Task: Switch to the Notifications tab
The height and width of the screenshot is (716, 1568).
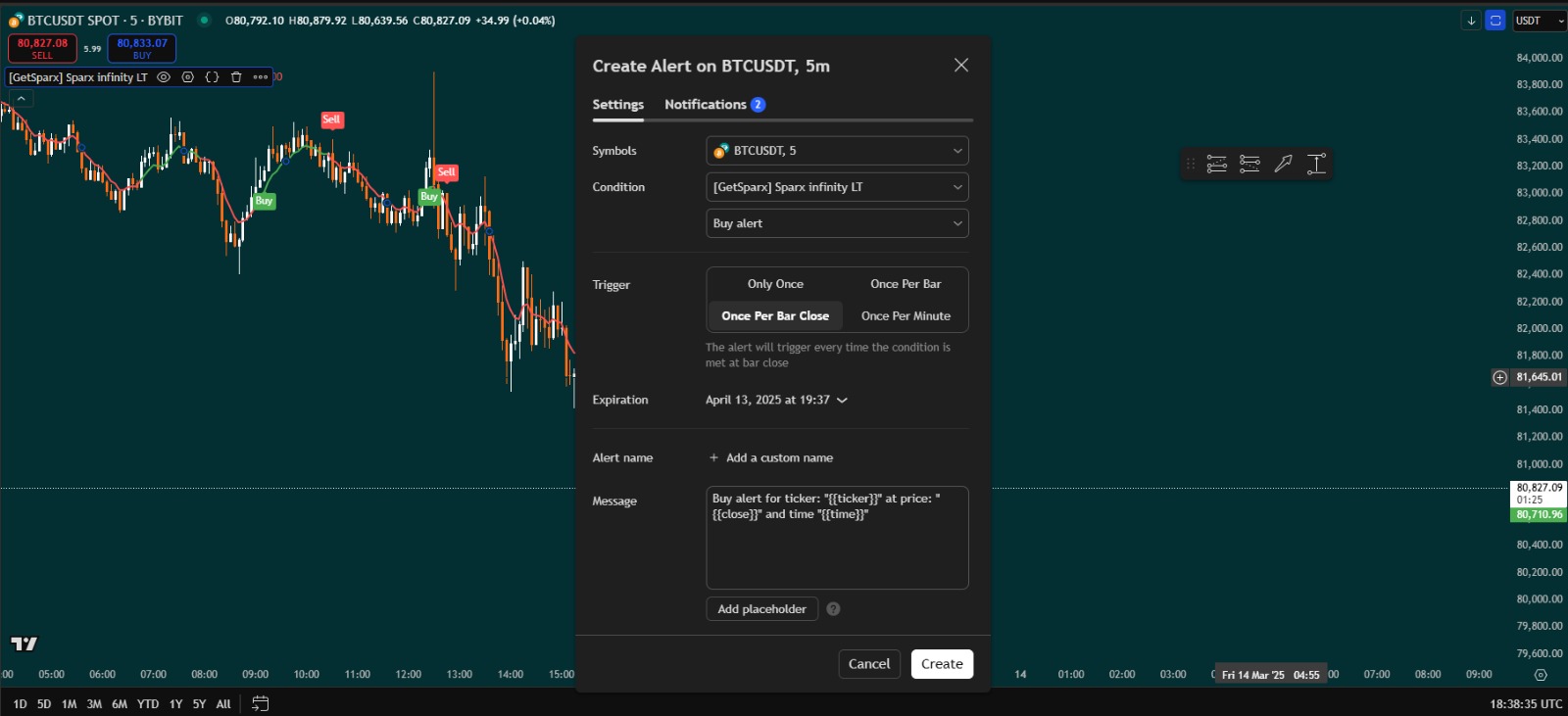Action: pos(714,105)
